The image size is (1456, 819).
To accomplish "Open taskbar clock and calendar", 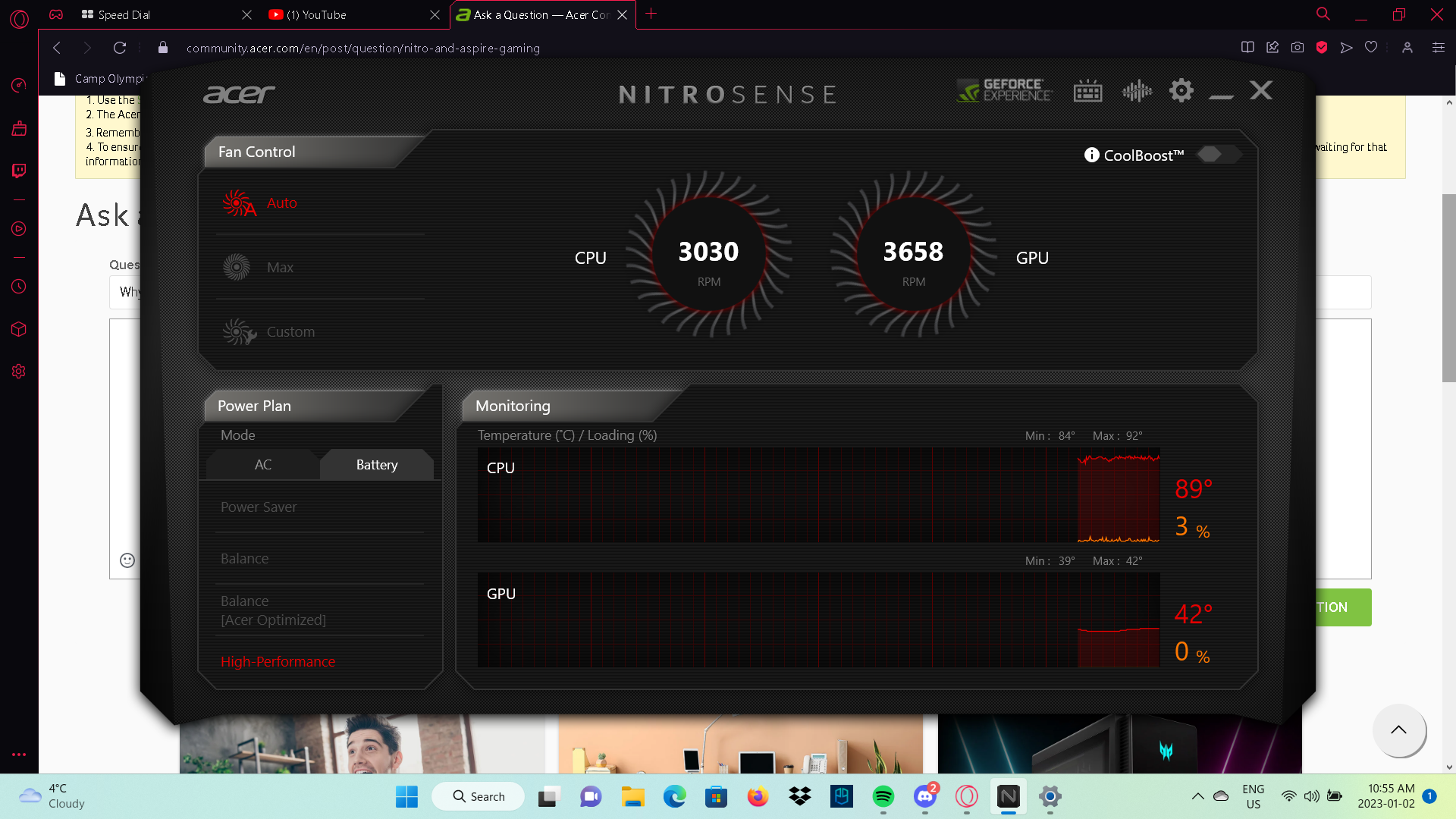I will (1385, 796).
